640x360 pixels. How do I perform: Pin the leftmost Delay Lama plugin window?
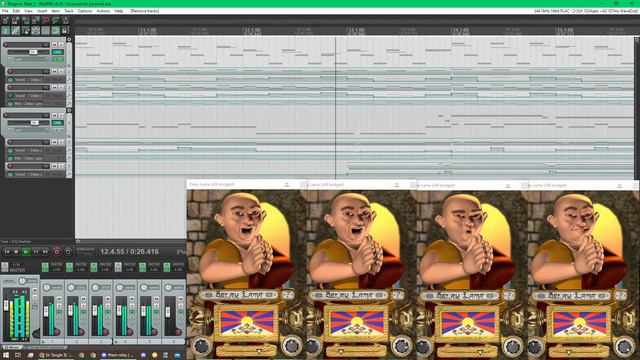point(287,185)
